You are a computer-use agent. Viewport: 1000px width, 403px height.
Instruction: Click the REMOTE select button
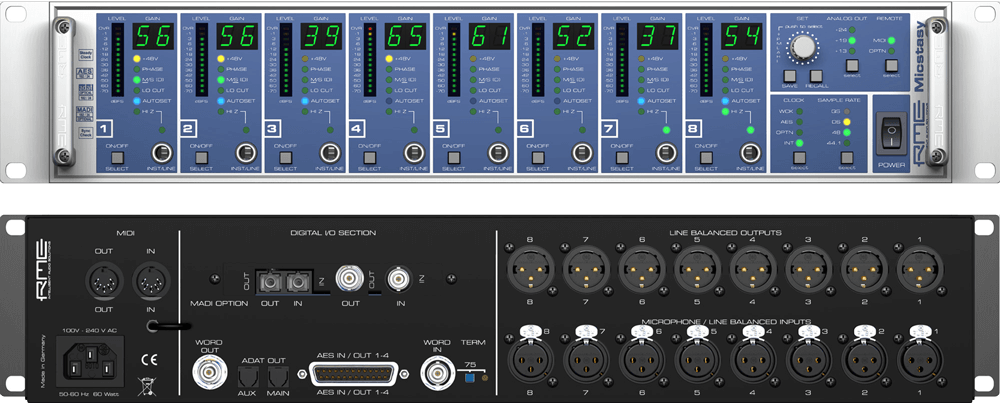tap(890, 66)
